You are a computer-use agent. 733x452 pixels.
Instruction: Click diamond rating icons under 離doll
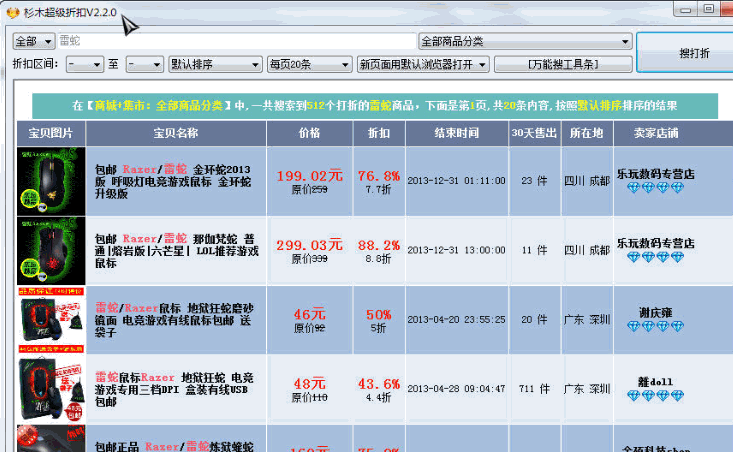tap(656, 396)
